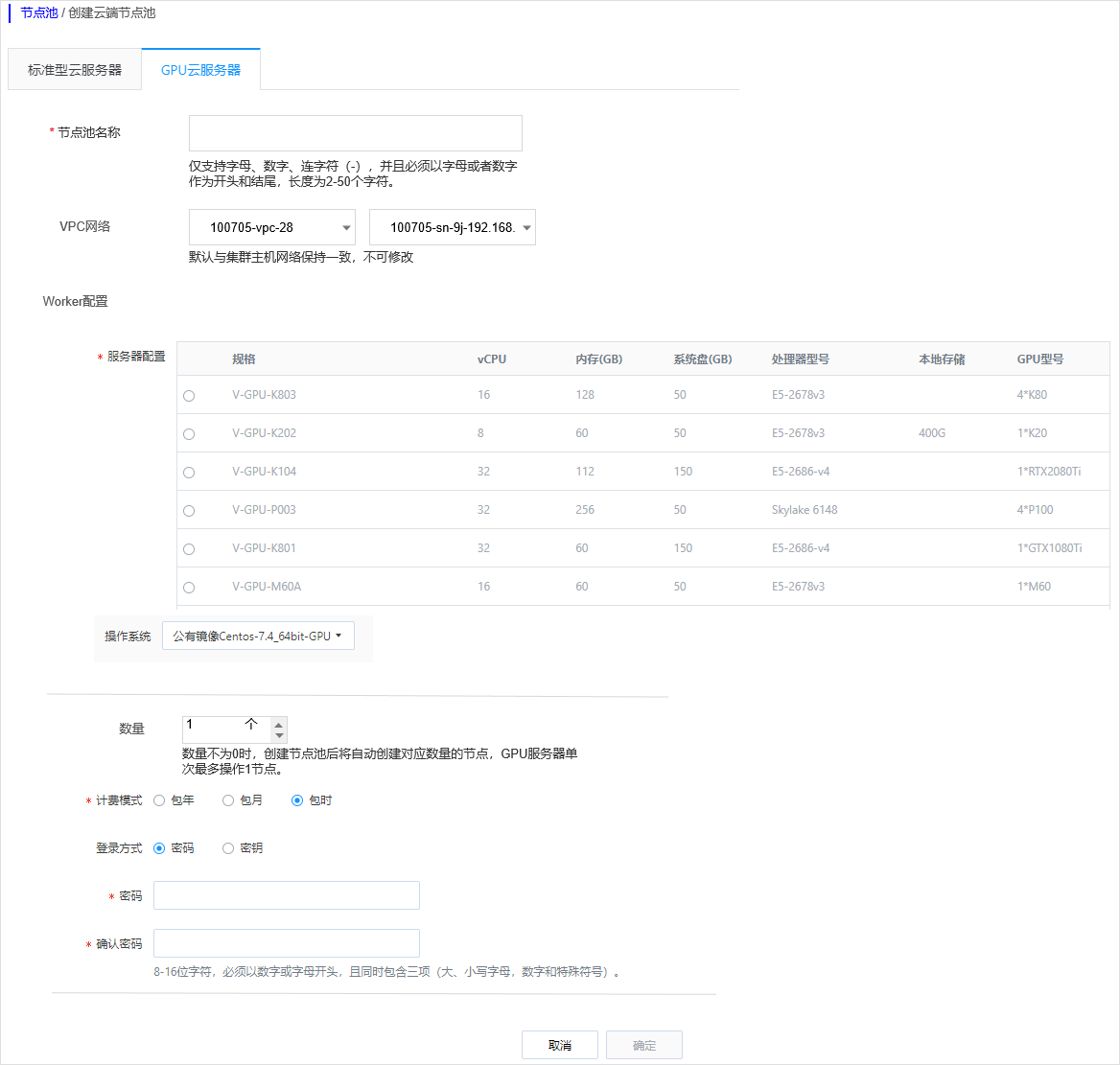Select the V-GPU-K104 server configuration
1120x1065 pixels.
coord(188,472)
